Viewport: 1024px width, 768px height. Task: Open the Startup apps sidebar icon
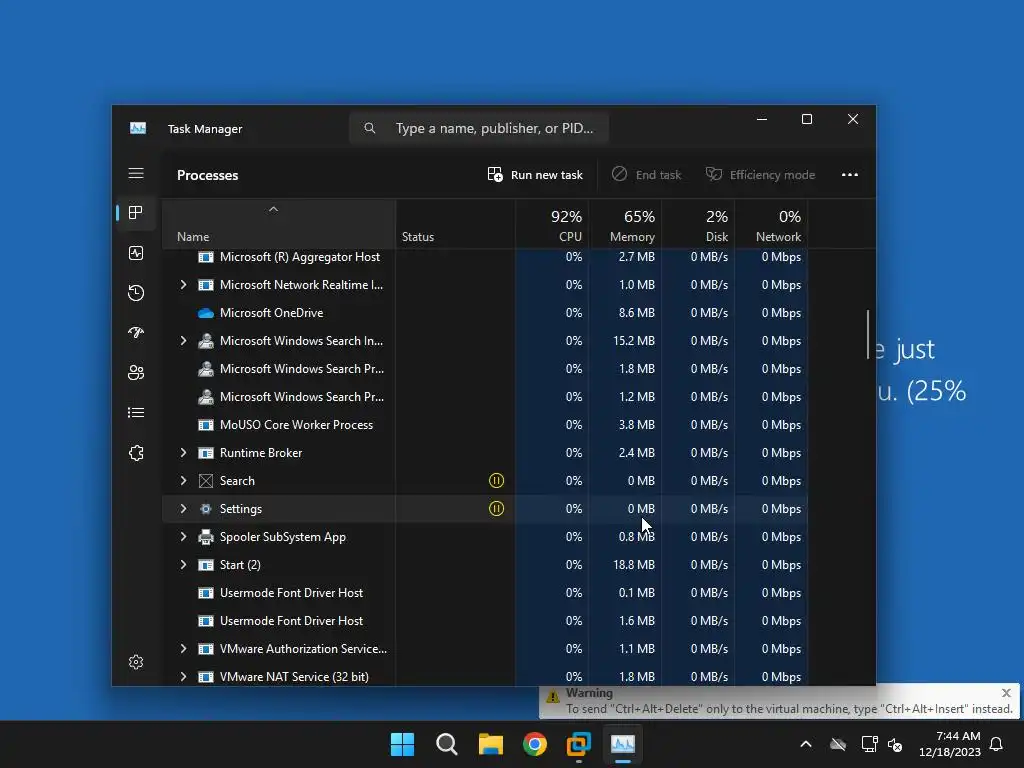pyautogui.click(x=136, y=332)
